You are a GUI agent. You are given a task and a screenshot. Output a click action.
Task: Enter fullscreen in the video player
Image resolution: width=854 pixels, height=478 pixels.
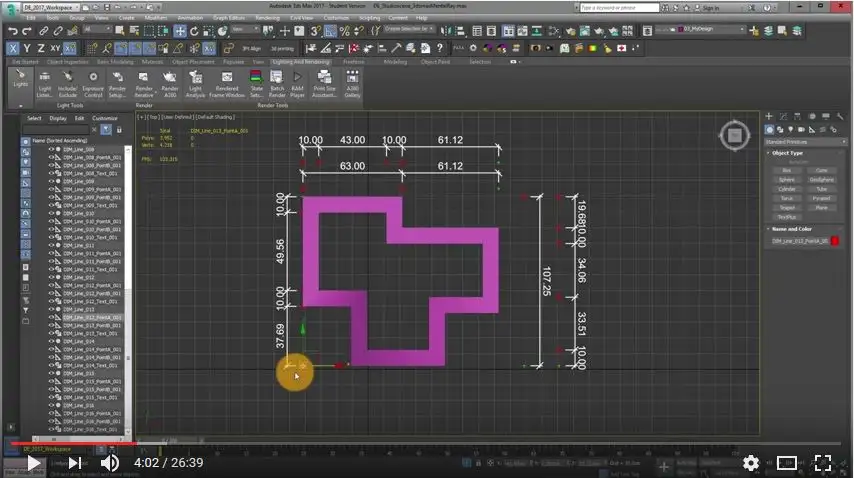point(822,463)
